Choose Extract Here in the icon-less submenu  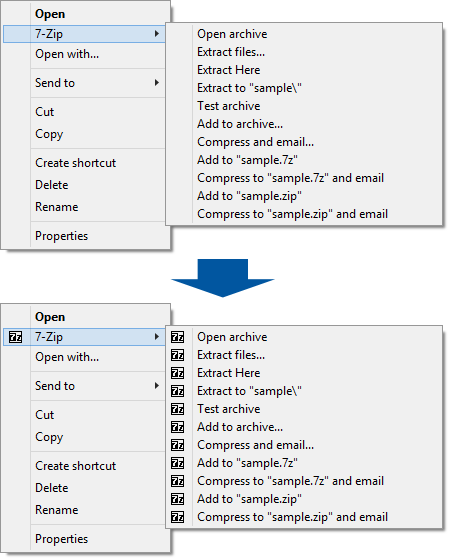229,70
